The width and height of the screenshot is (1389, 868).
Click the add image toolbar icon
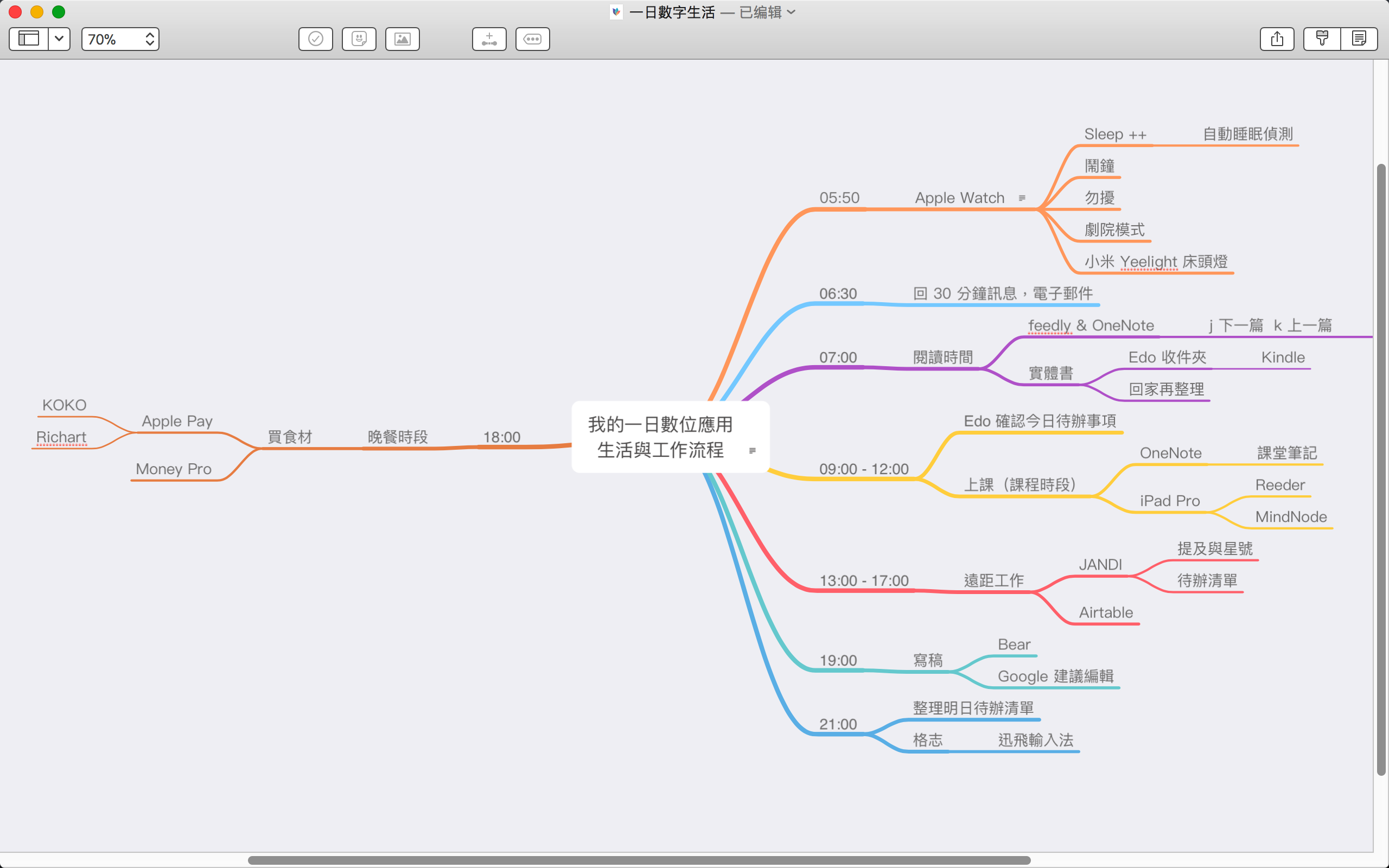(403, 39)
